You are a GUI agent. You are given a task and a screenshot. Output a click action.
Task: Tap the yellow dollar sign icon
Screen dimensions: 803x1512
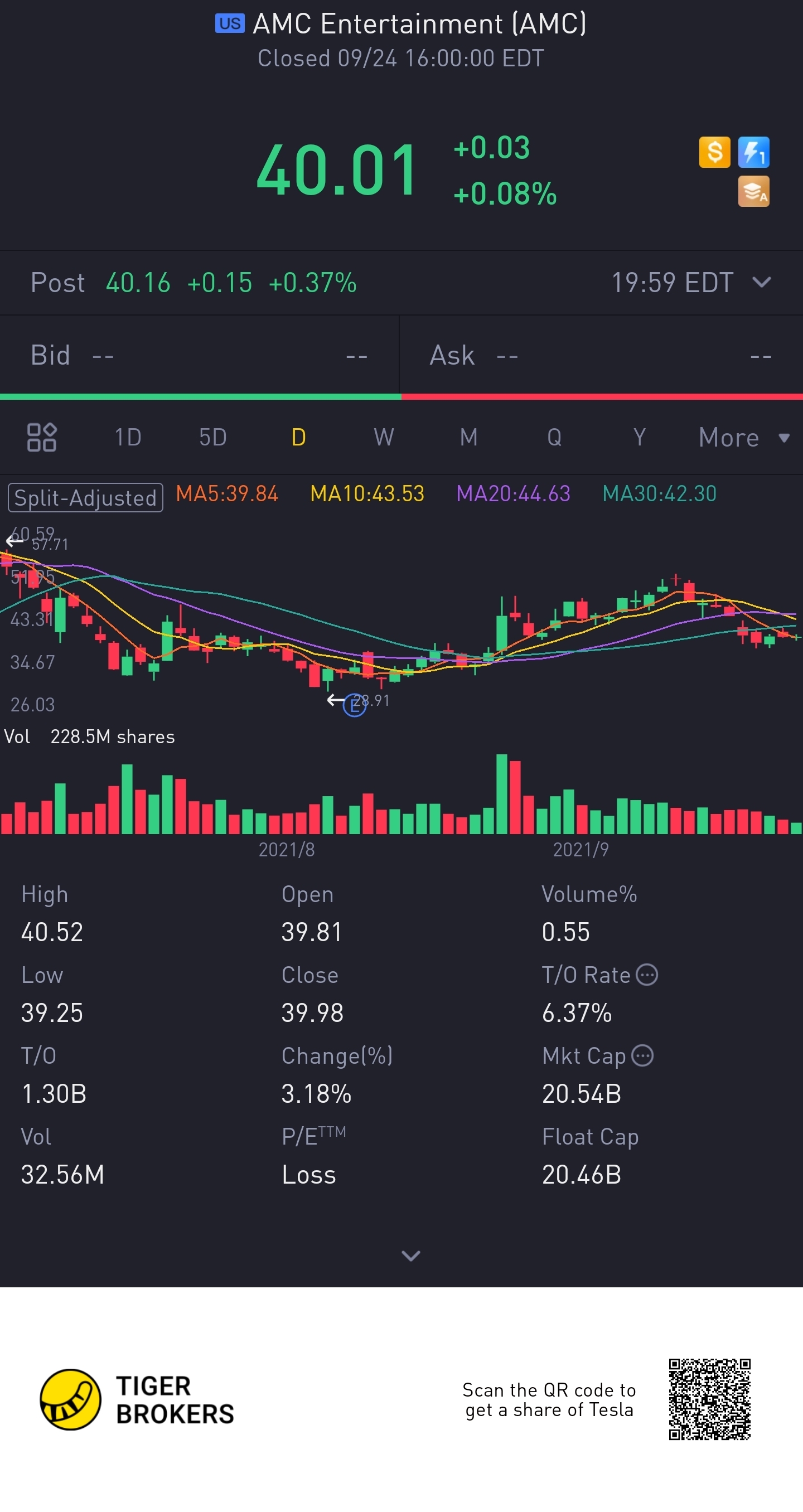(x=714, y=152)
